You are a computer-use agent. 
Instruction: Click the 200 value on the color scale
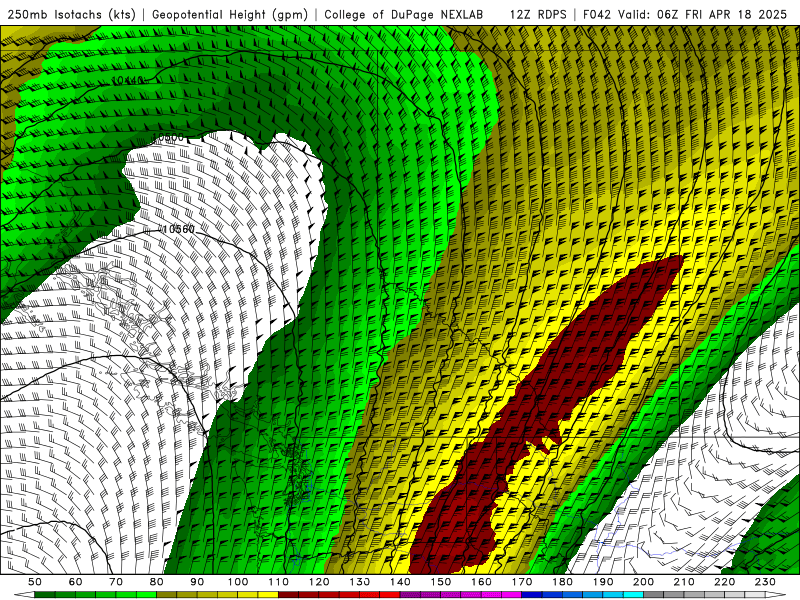(644, 582)
